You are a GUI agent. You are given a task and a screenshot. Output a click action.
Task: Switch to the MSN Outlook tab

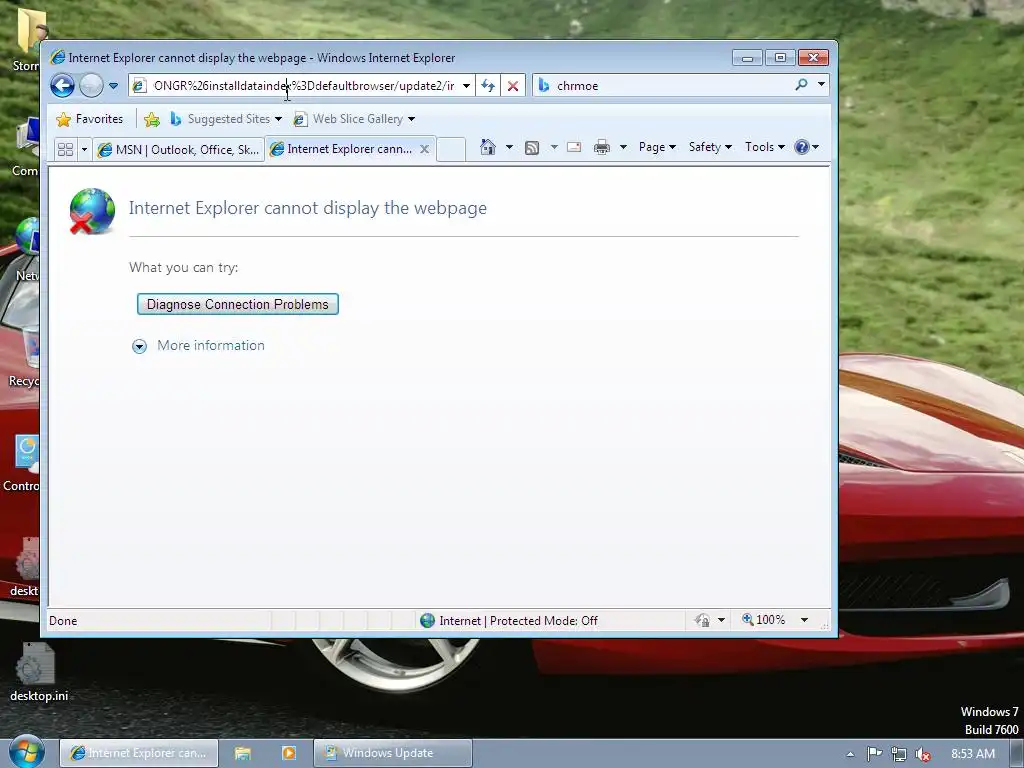tap(178, 150)
